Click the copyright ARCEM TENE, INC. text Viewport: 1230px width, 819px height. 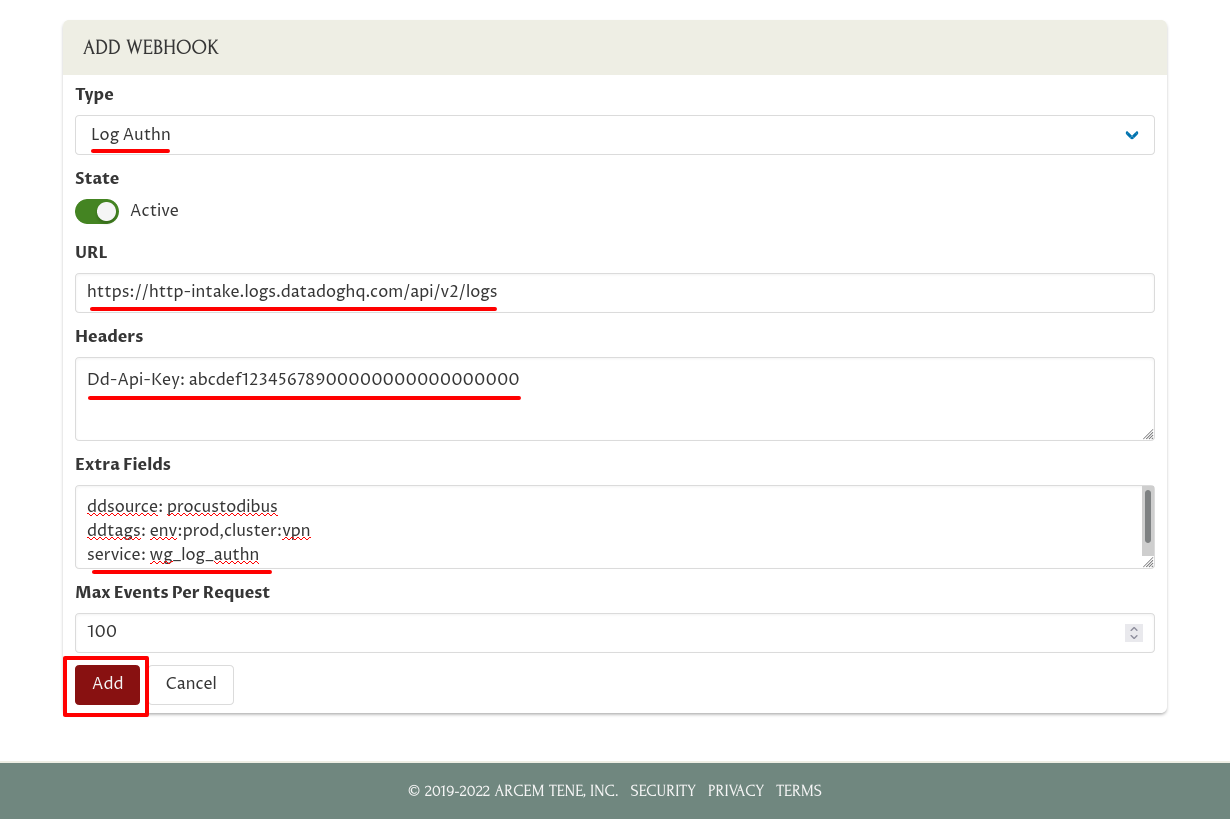pos(513,791)
